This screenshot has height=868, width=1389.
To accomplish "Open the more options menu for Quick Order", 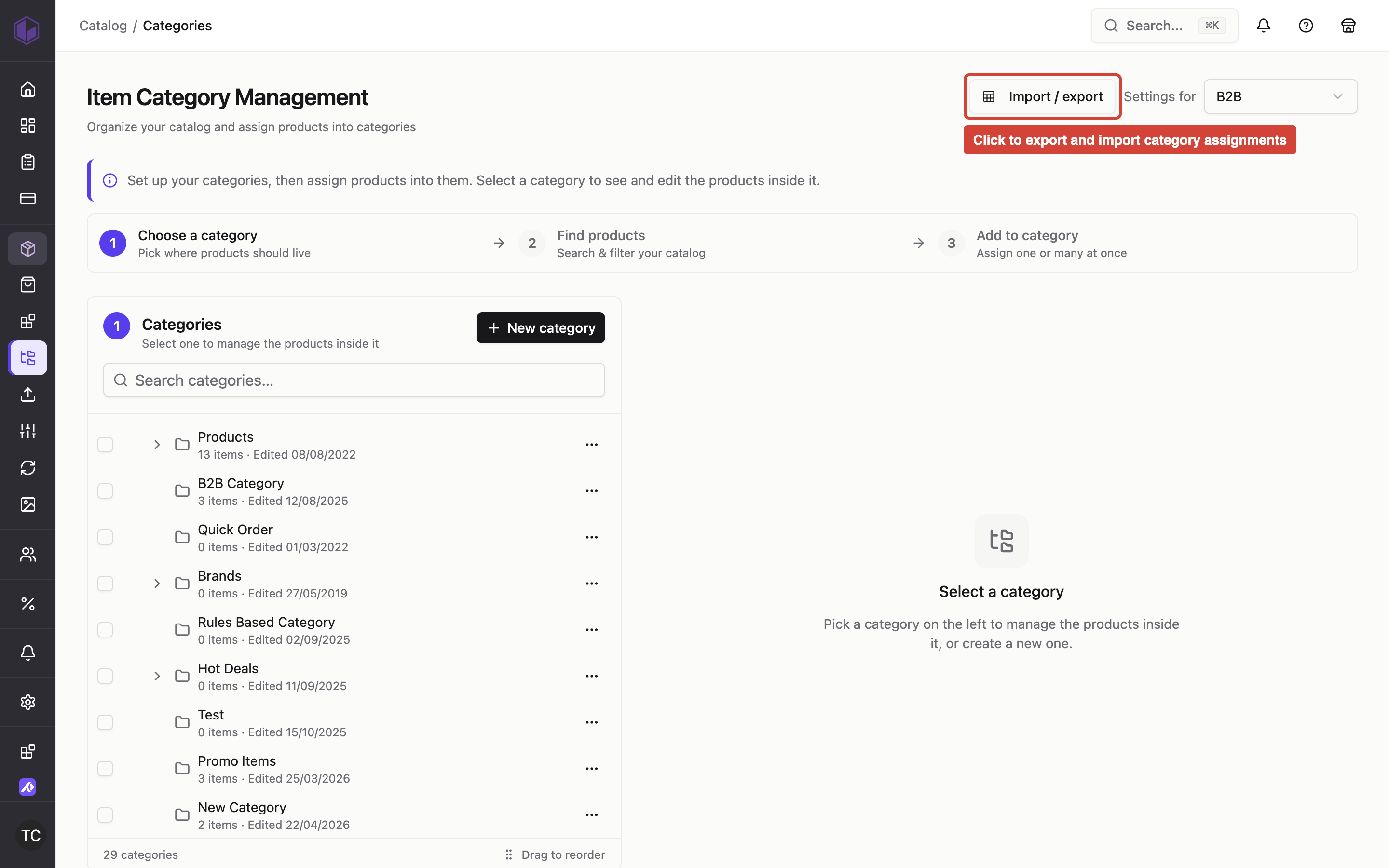I will coord(592,537).
